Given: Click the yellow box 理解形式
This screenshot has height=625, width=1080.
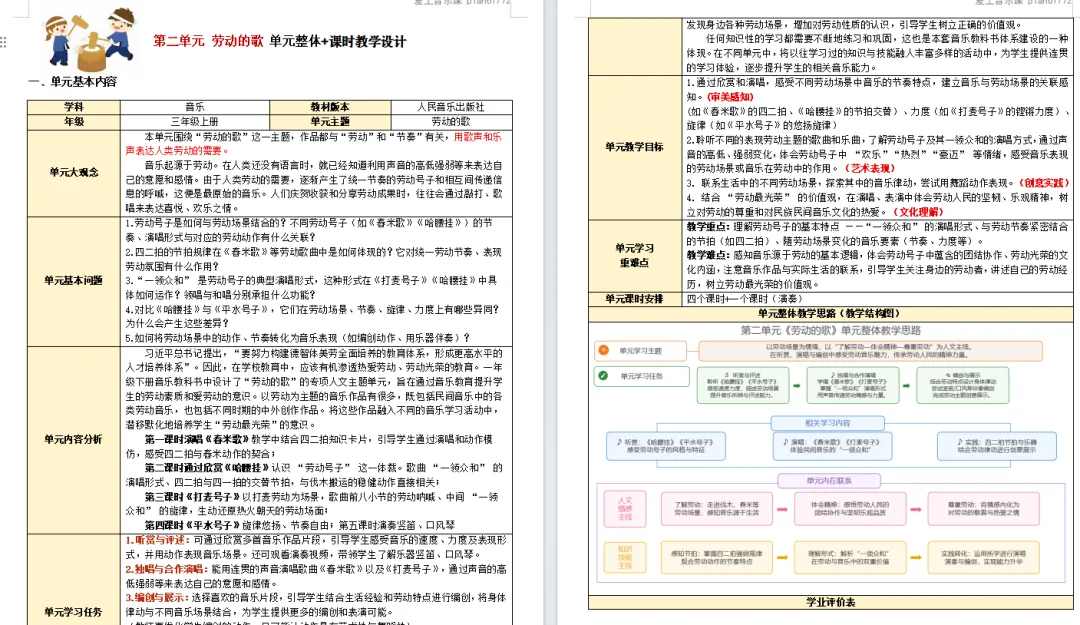Looking at the screenshot, I should coord(849,557).
